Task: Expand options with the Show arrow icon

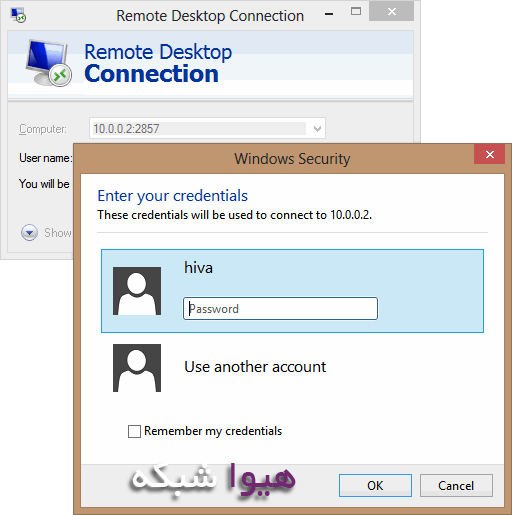Action: tap(29, 232)
